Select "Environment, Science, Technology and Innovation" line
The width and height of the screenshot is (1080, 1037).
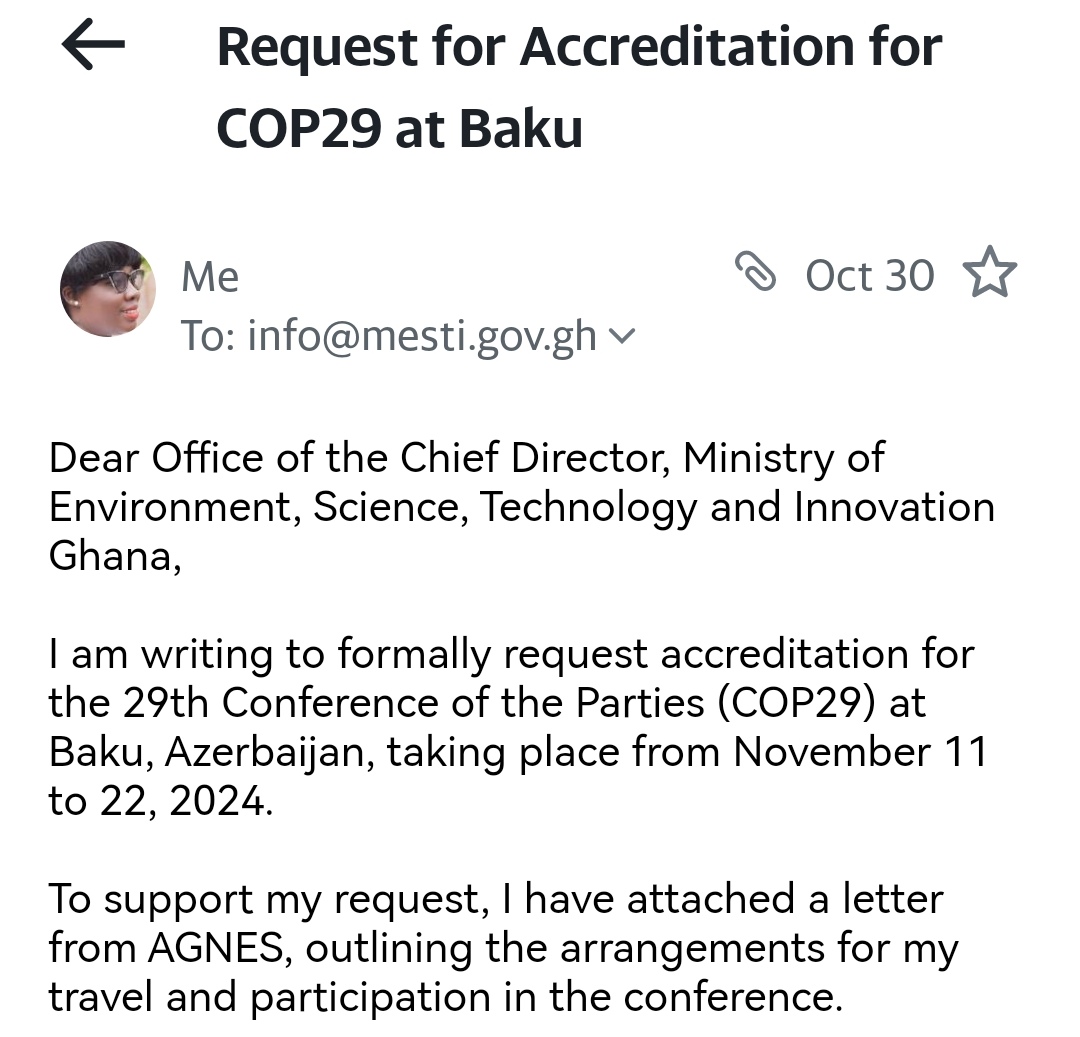521,507
